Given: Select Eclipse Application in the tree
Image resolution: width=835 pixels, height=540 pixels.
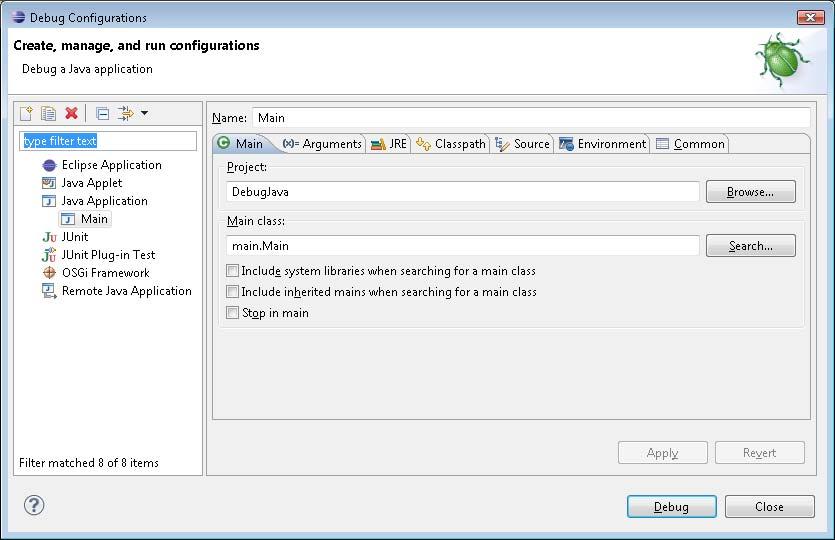Looking at the screenshot, I should [102, 165].
